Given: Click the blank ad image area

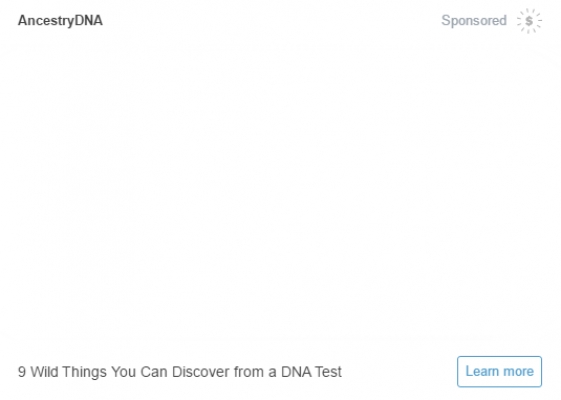Looking at the screenshot, I should (x=280, y=193).
